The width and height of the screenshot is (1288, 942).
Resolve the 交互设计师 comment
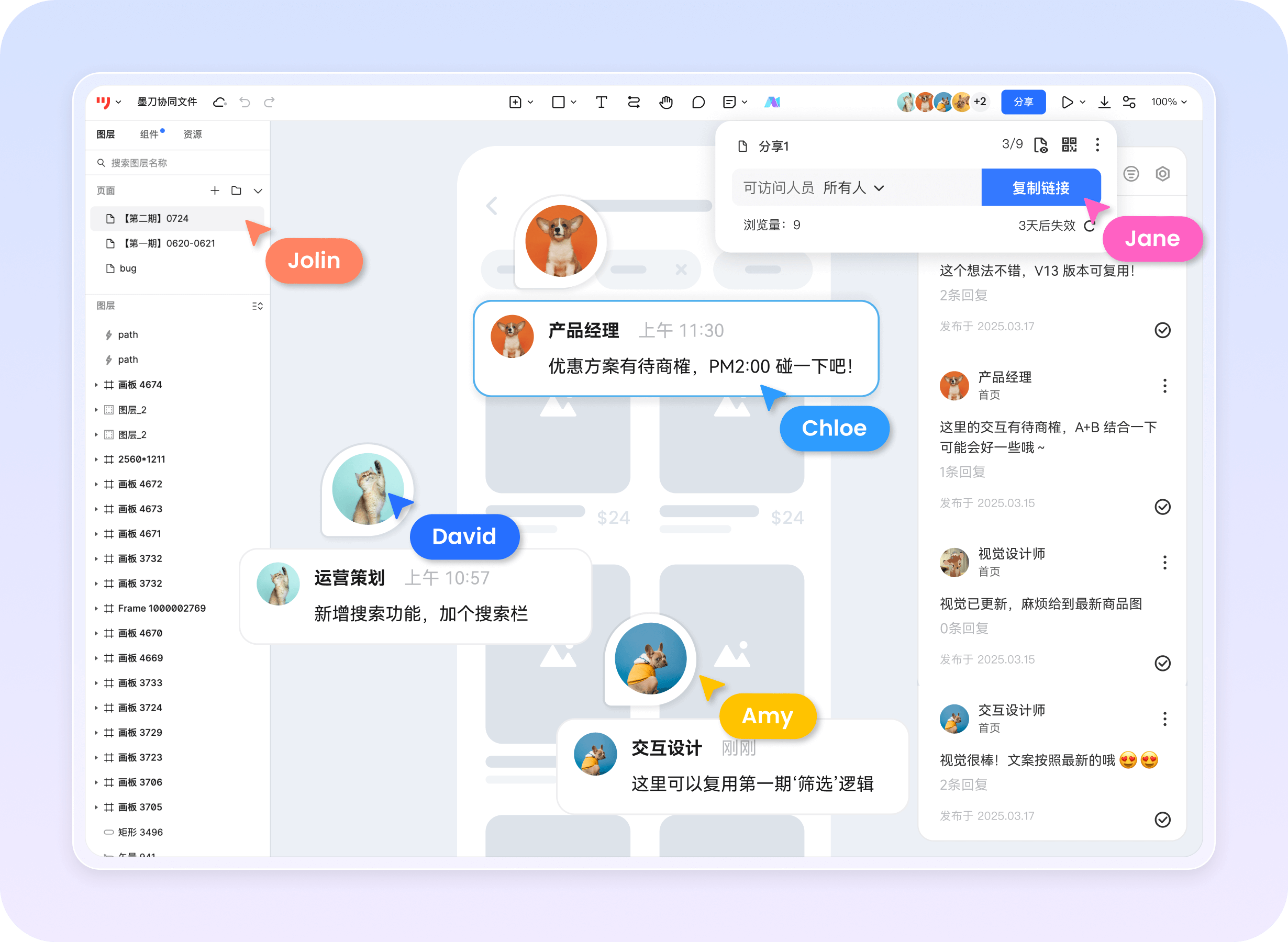point(1162,820)
